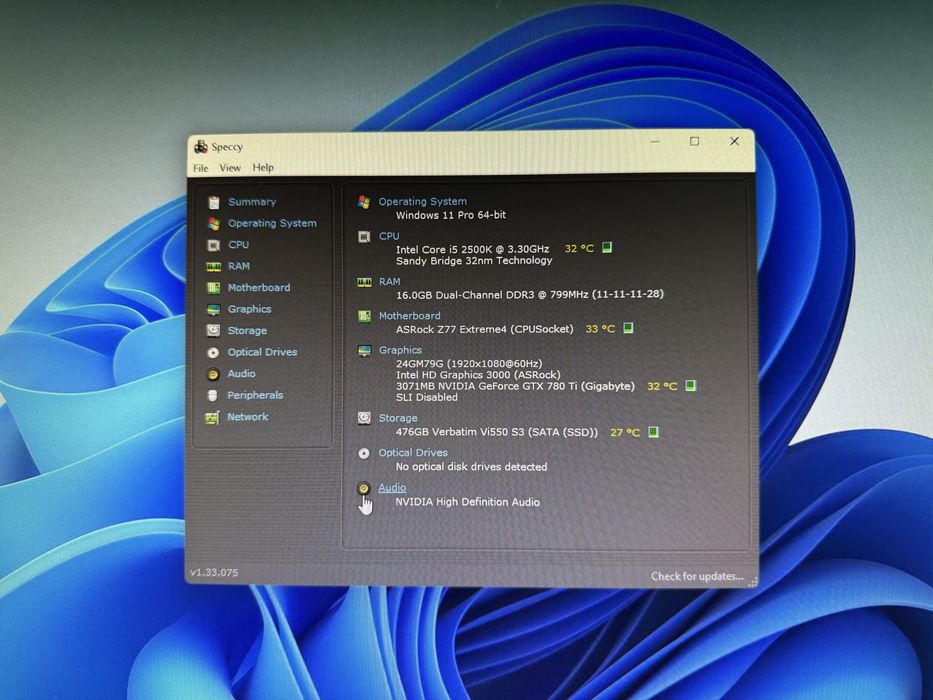Open the Help menu
Viewport: 933px width, 700px height.
[263, 167]
